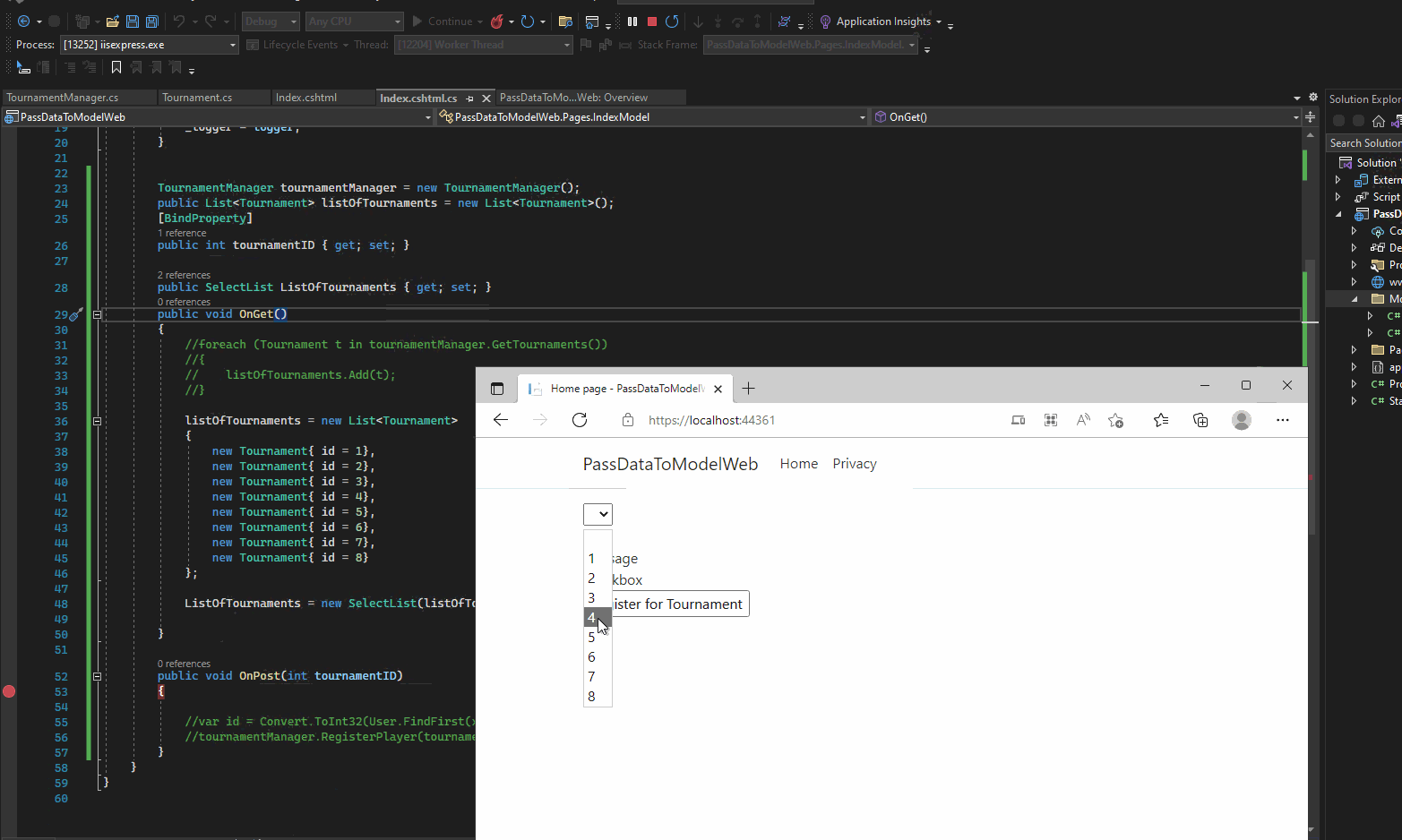The image size is (1402, 840).
Task: Break all (pause debugging) button
Action: pyautogui.click(x=632, y=21)
